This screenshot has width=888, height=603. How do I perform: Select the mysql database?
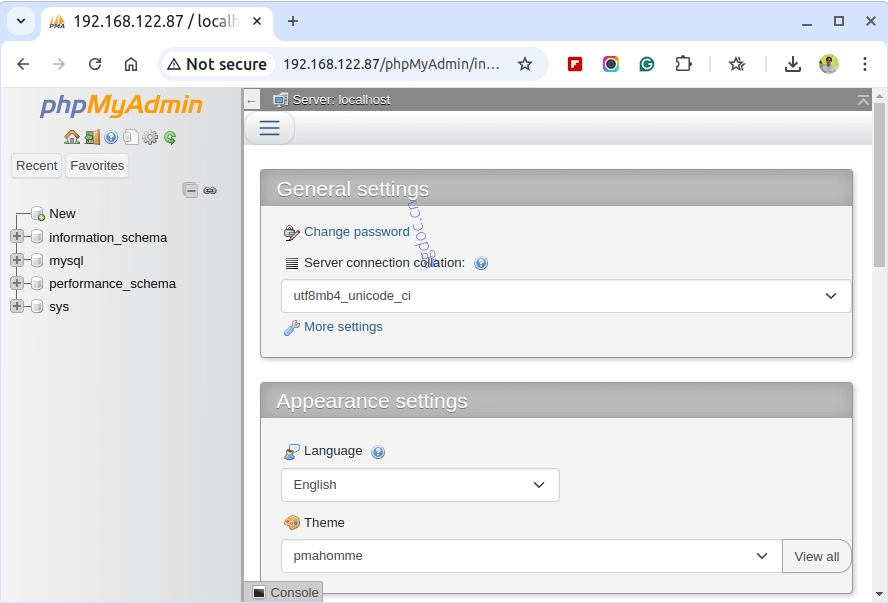[x=66, y=261]
